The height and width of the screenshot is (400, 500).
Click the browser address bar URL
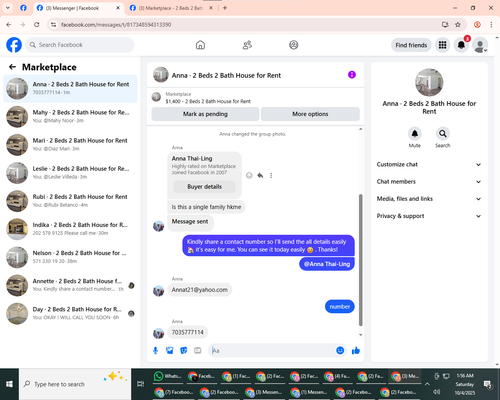[116, 24]
